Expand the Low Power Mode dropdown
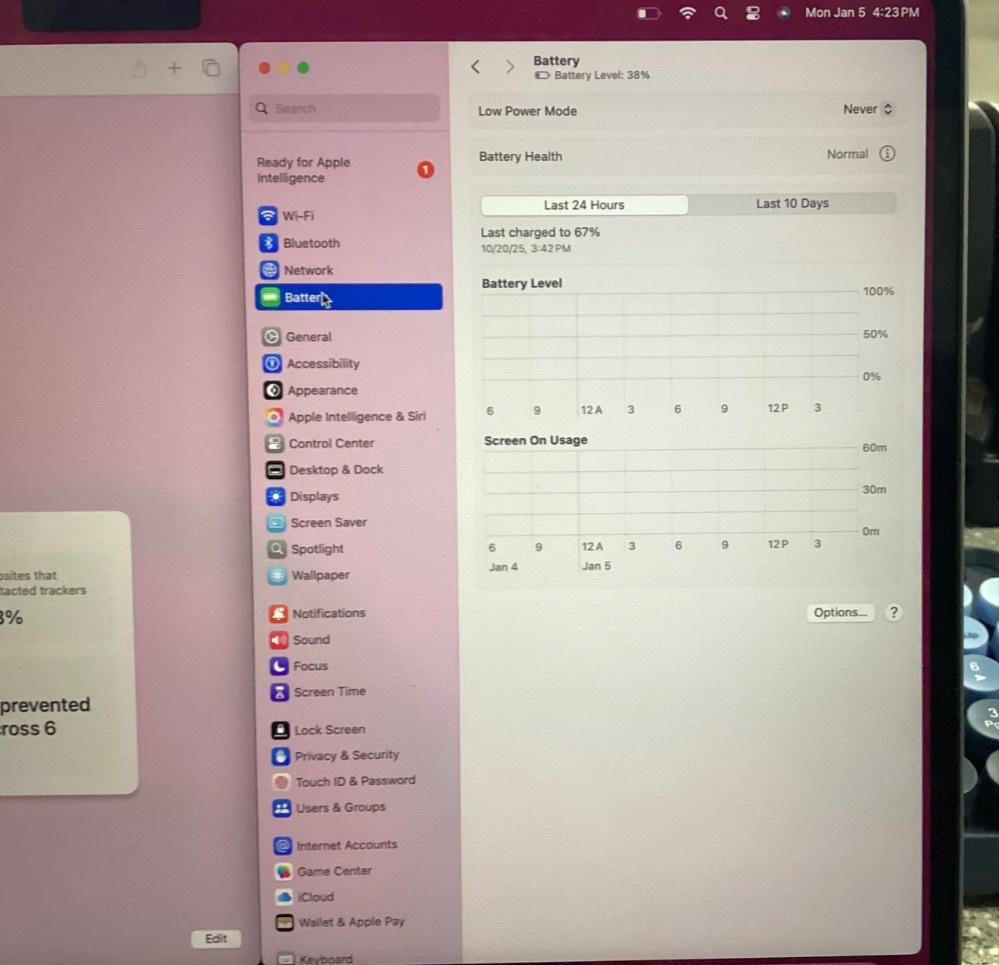 867,110
